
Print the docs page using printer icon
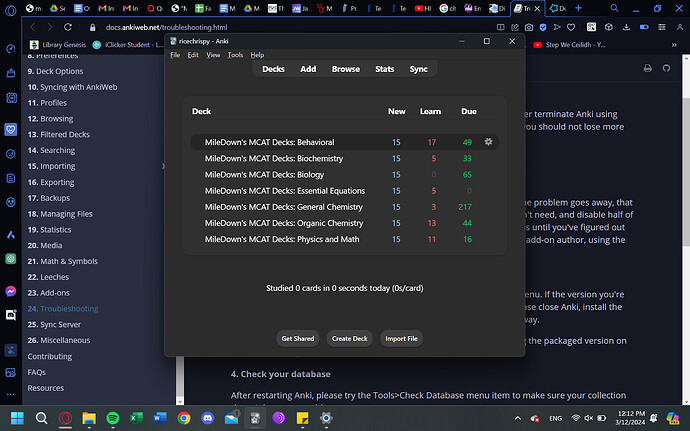click(647, 68)
